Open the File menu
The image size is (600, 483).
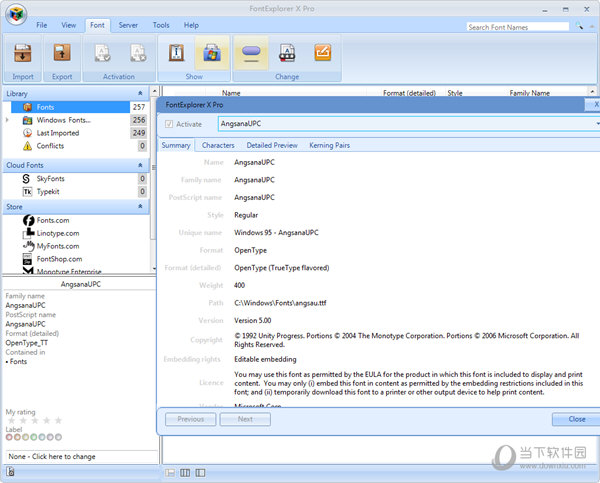tap(41, 25)
